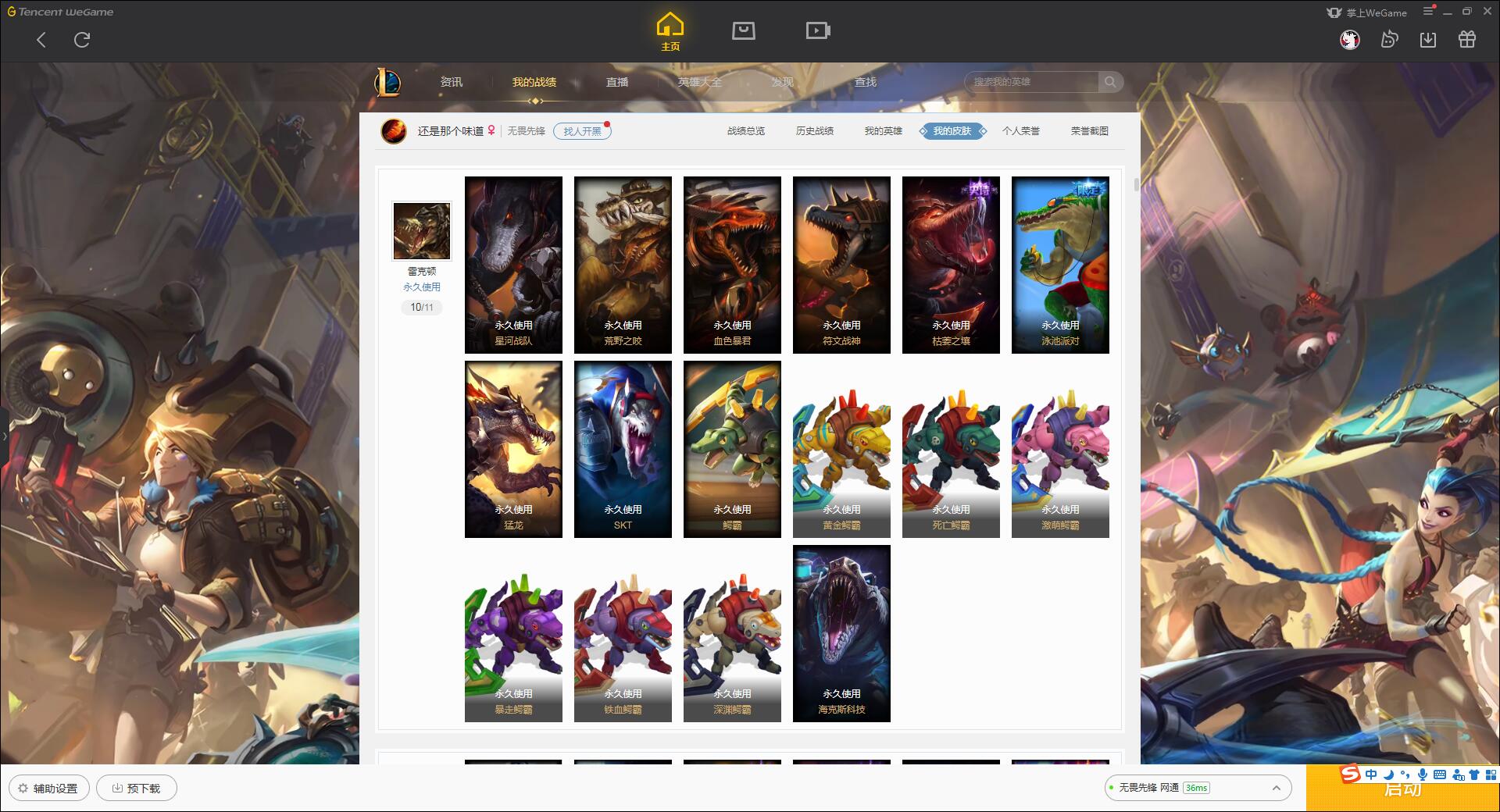Open the download manager icon

tap(1428, 39)
